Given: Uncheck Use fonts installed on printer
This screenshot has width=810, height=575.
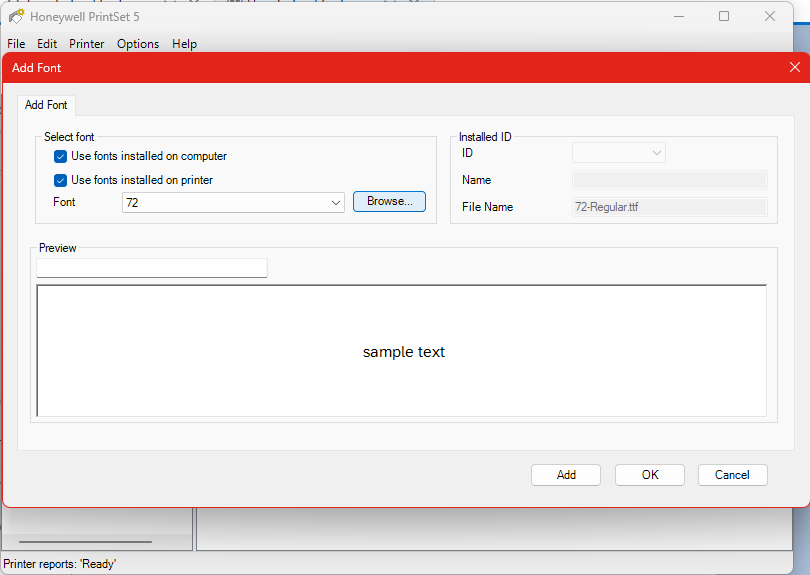Looking at the screenshot, I should tap(60, 180).
